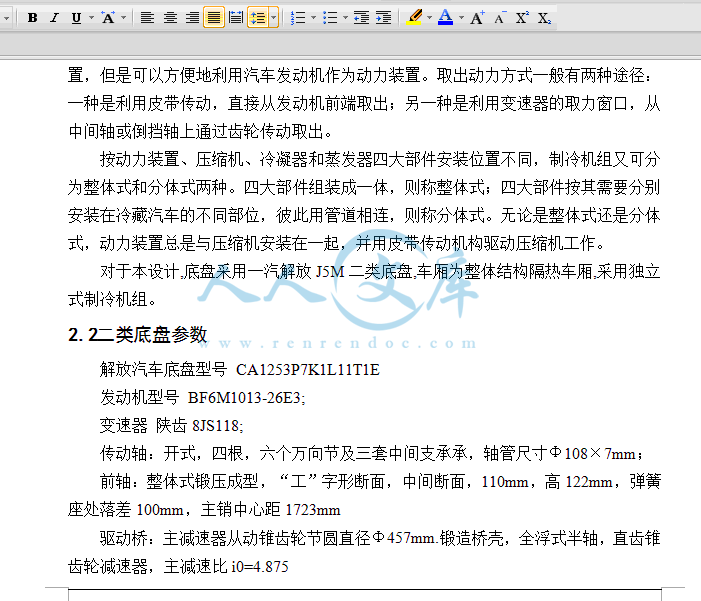
Task: Open dropdown arrow left of Bold
Action: coord(6,18)
